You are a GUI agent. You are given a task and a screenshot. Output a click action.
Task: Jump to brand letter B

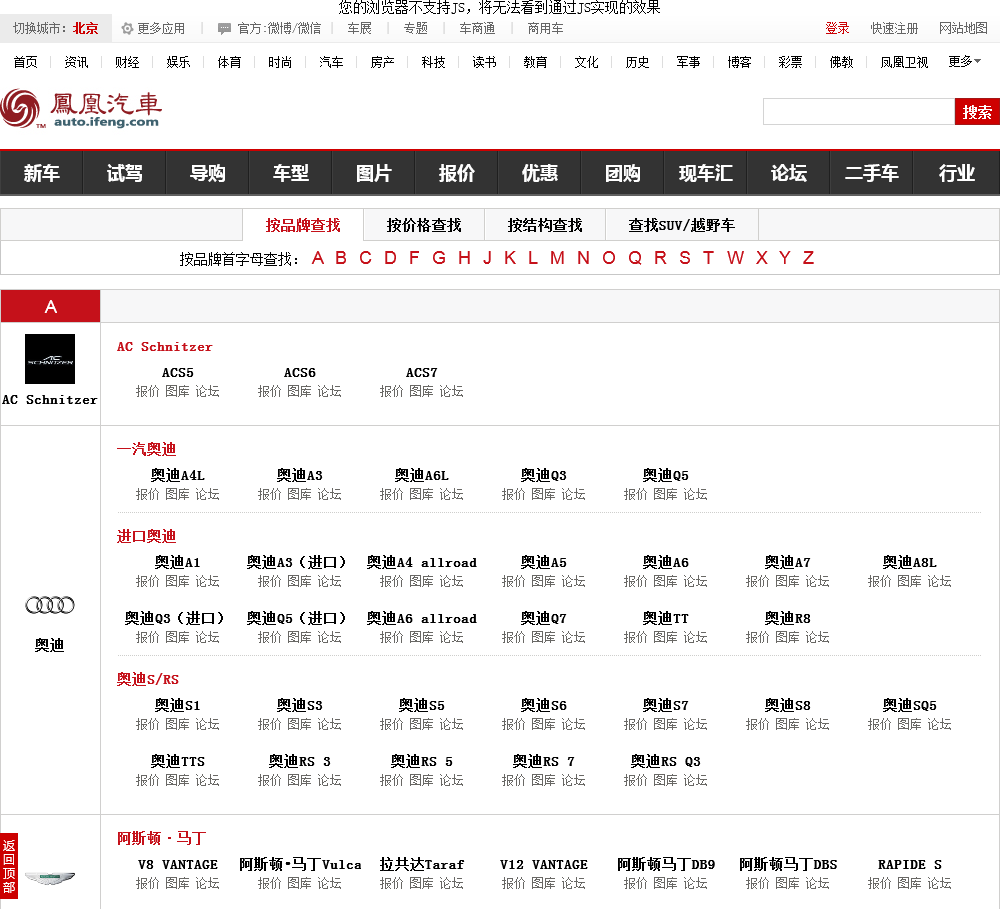(x=341, y=258)
